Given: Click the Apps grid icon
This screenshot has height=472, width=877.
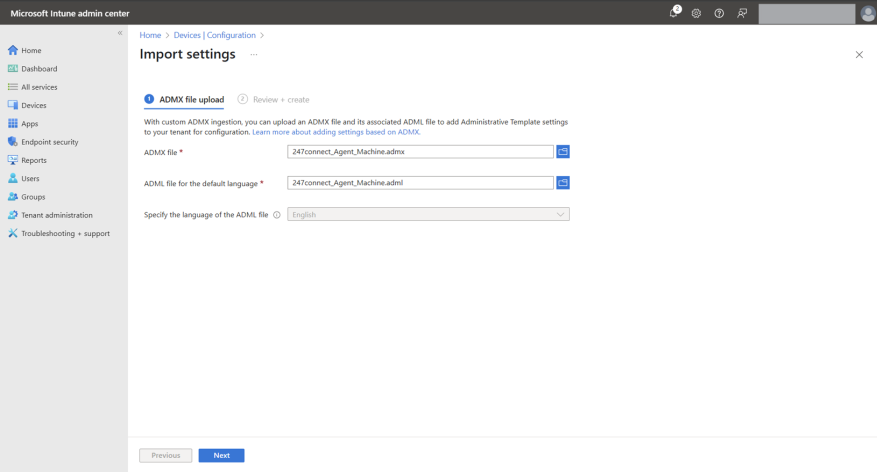Looking at the screenshot, I should coord(13,123).
